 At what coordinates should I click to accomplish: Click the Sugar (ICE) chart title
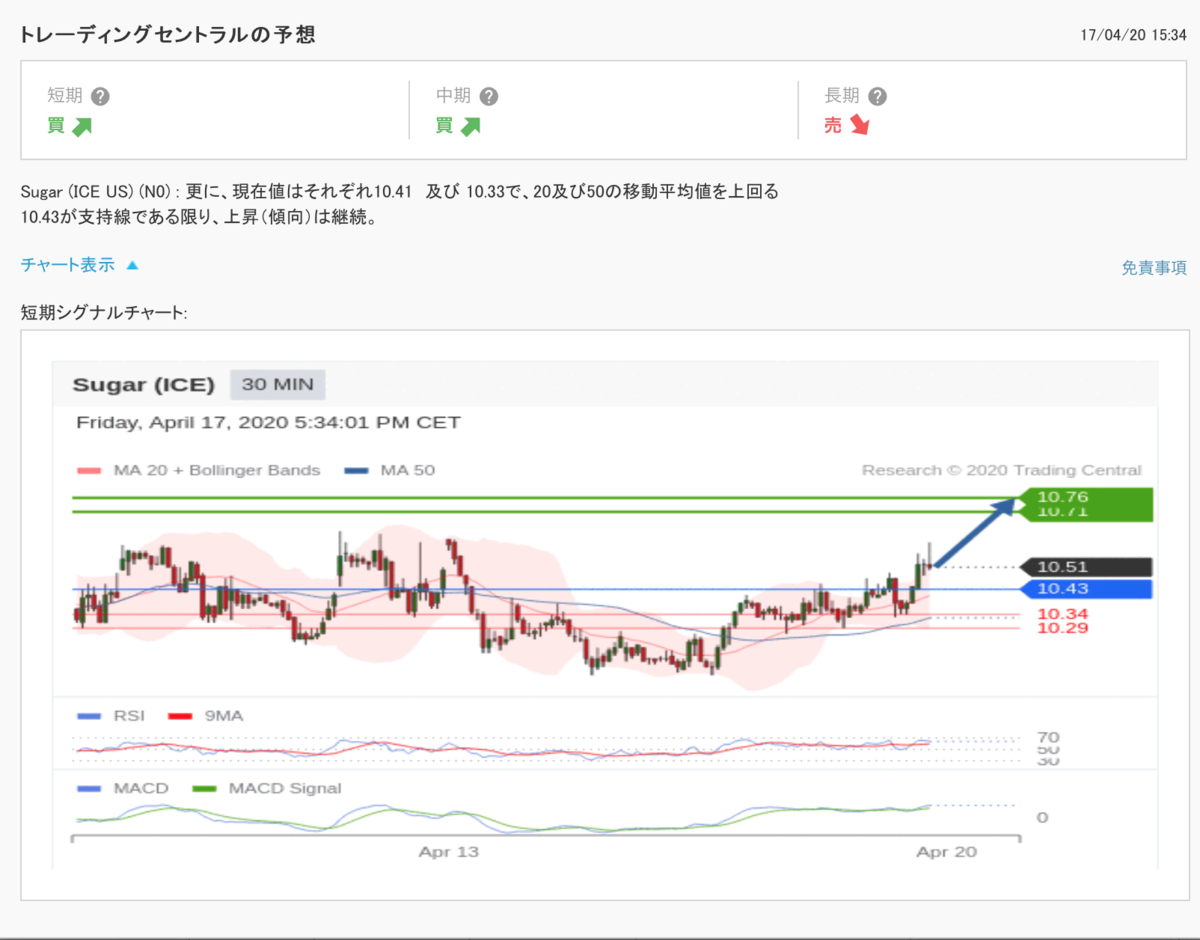(x=143, y=385)
